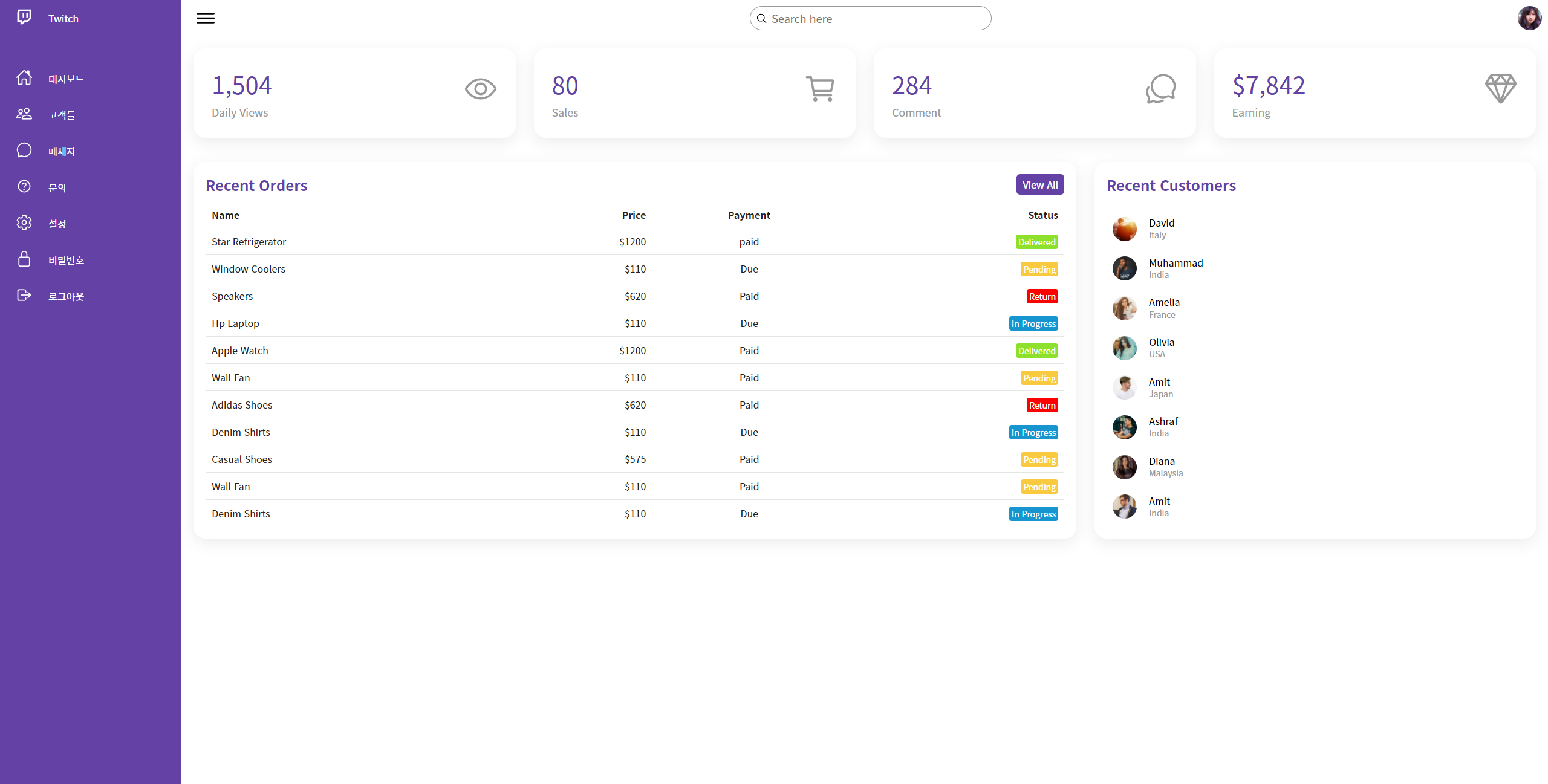Click the shopping cart icon on Sales card
The width and height of the screenshot is (1548, 784).
[x=821, y=88]
